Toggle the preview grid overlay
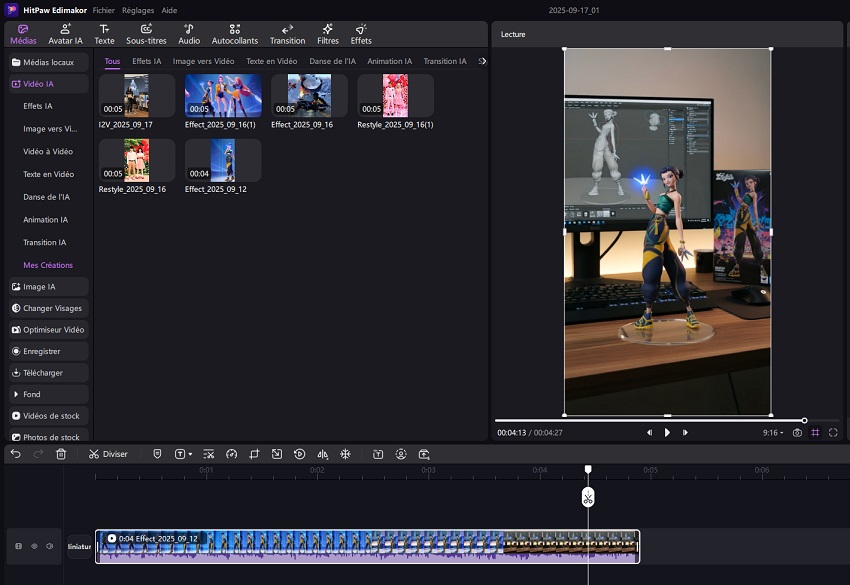The image size is (850, 585). coord(815,433)
